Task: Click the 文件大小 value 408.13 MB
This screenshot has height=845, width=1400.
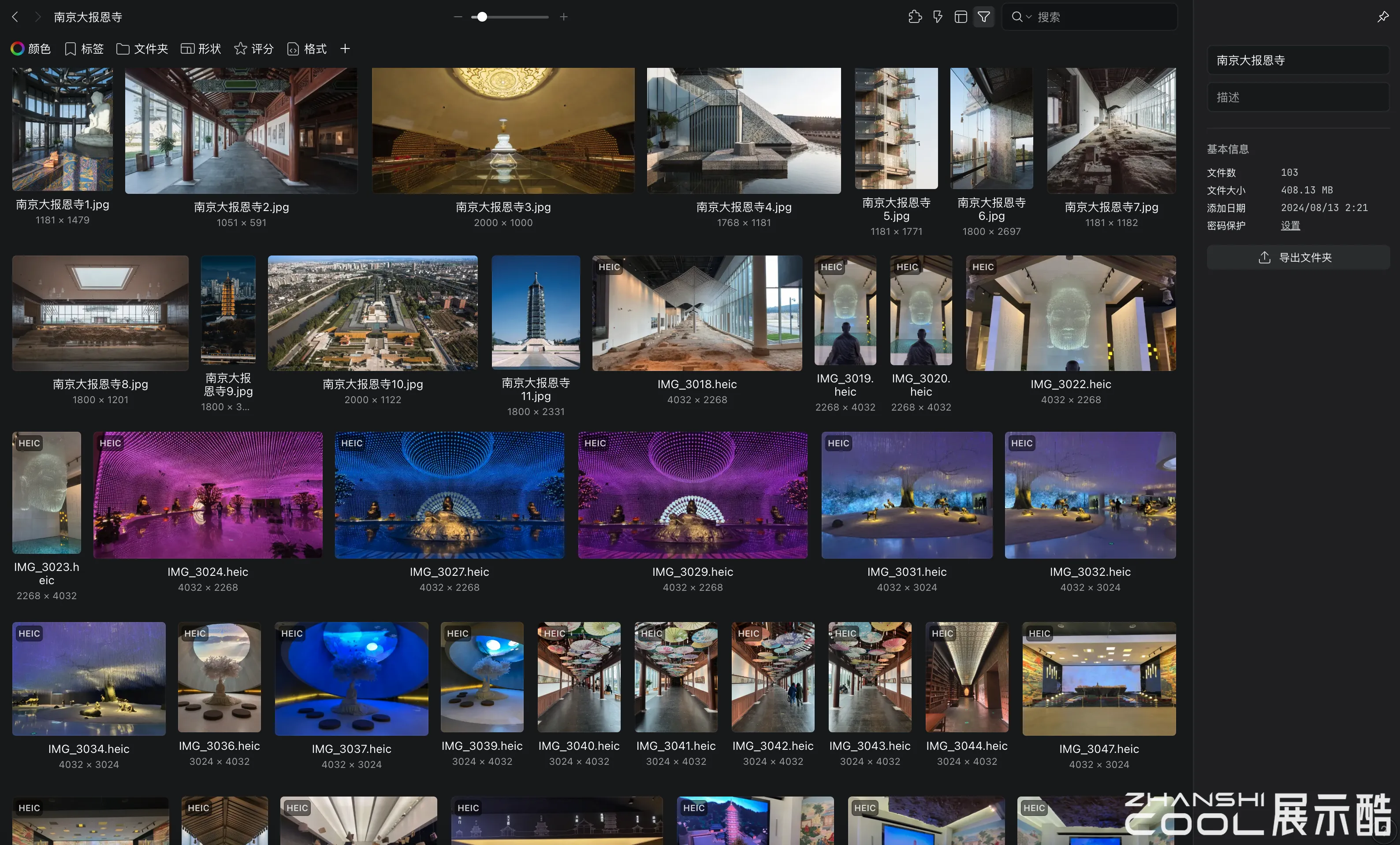Action: [x=1307, y=190]
